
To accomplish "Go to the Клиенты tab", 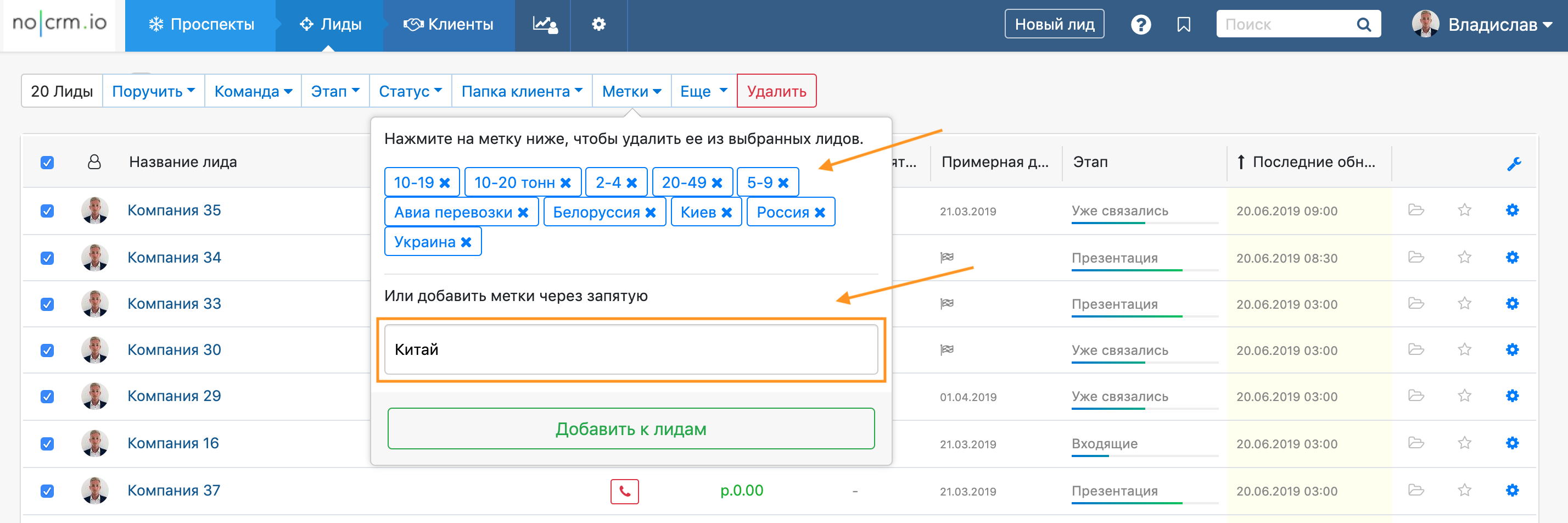I will click(x=449, y=24).
